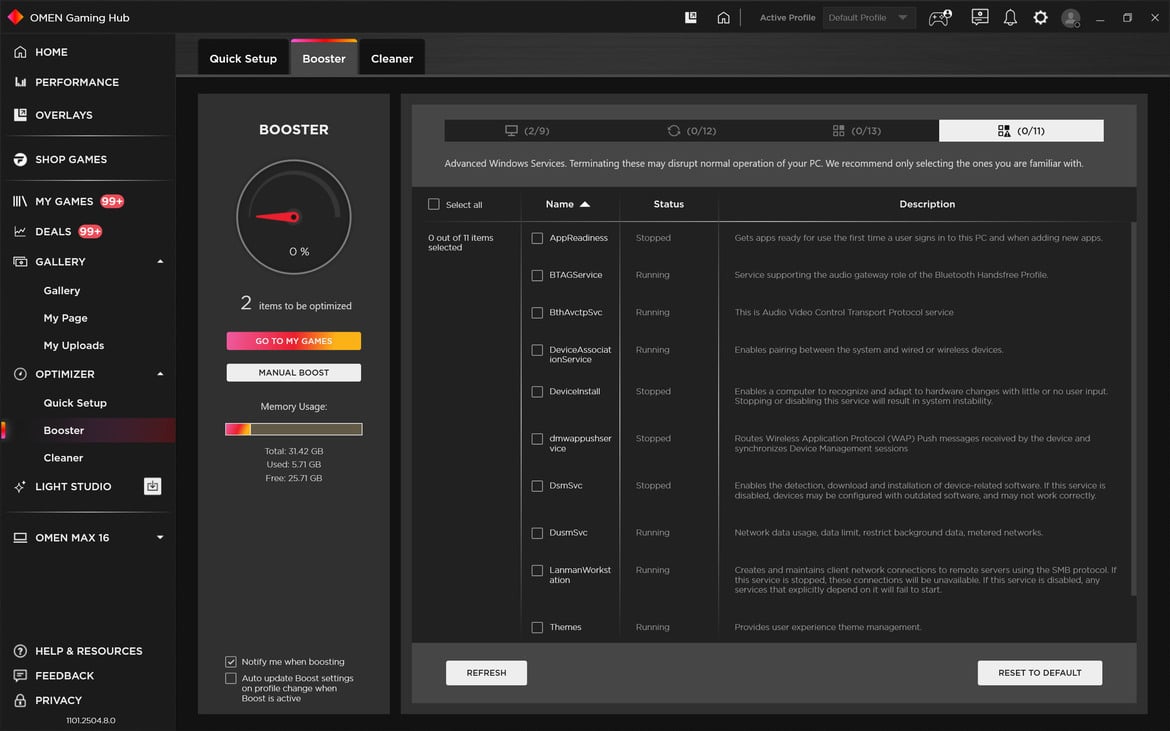Screen dimensions: 1170x731
Task: Check the dmwappushservice checkbox
Action: (537, 439)
